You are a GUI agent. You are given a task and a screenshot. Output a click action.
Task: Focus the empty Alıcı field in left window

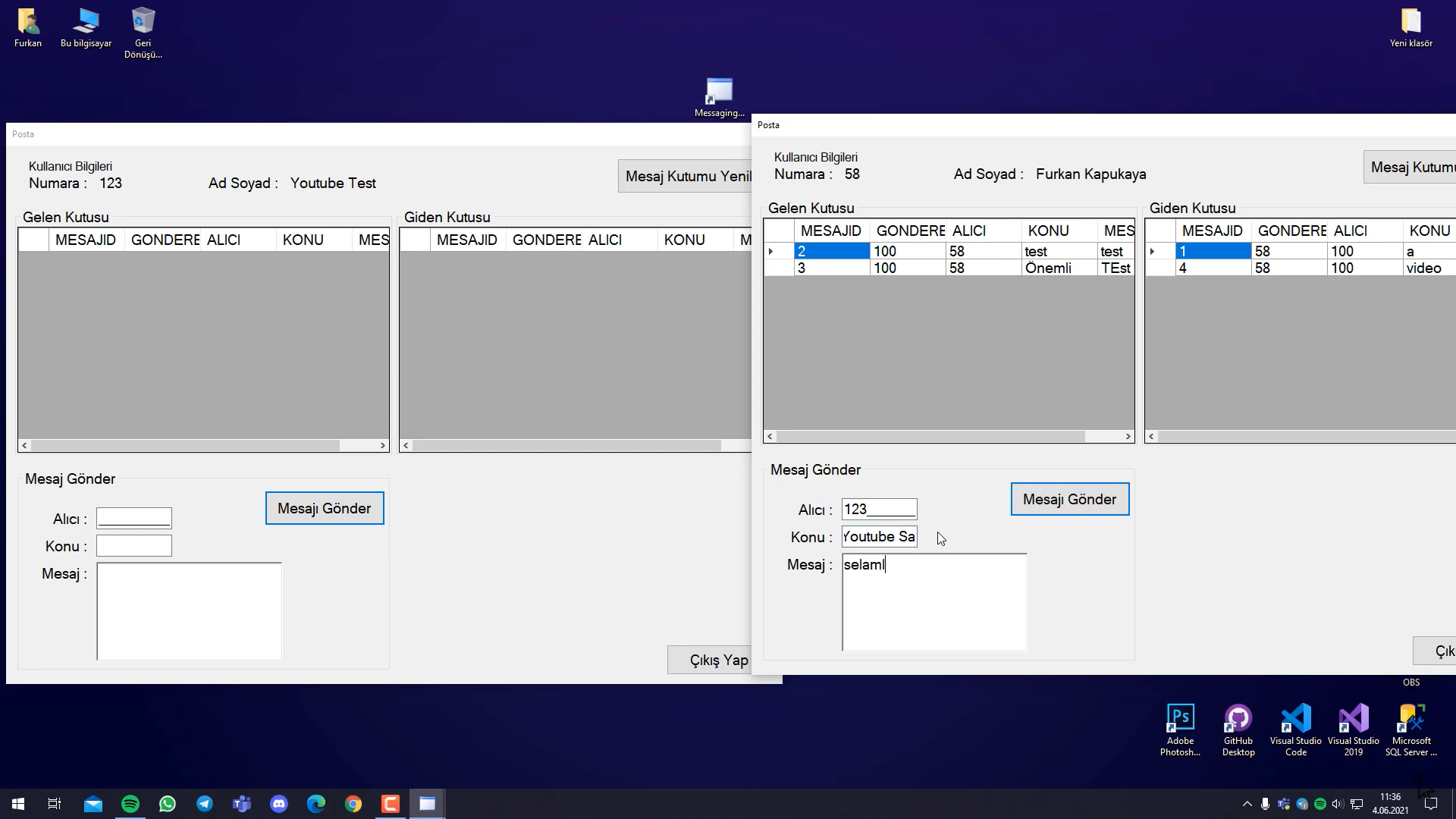[134, 519]
